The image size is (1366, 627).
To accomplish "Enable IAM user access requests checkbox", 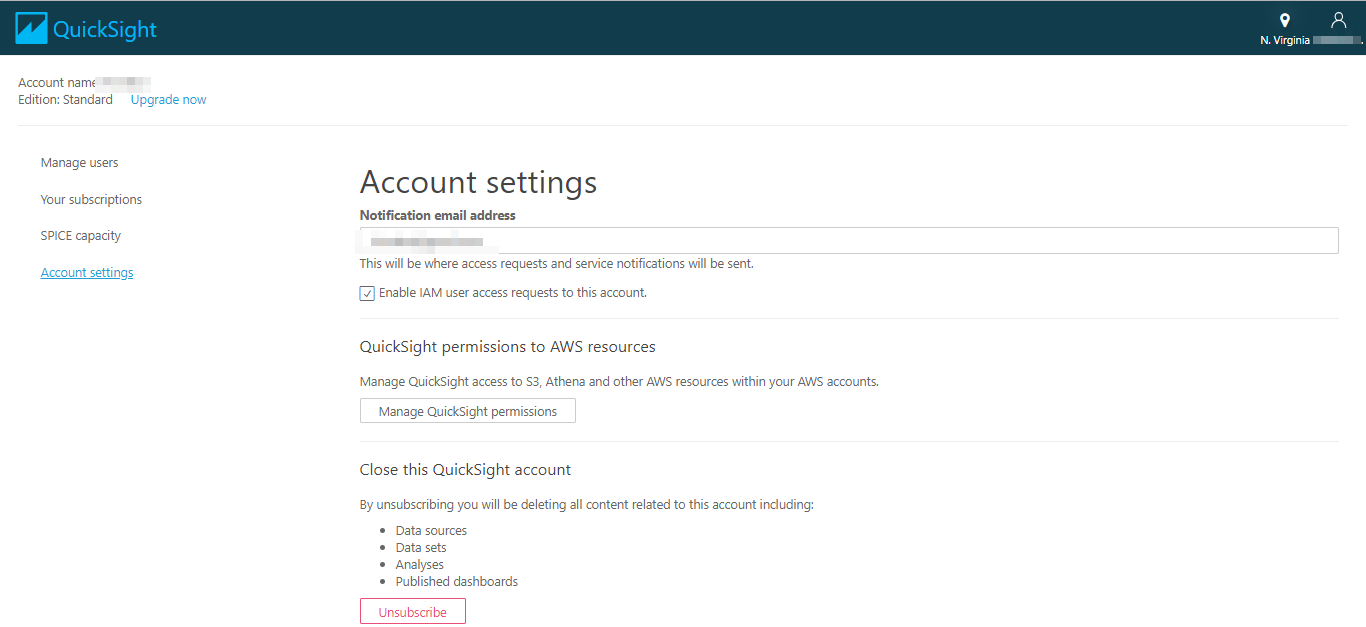I will pos(367,293).
